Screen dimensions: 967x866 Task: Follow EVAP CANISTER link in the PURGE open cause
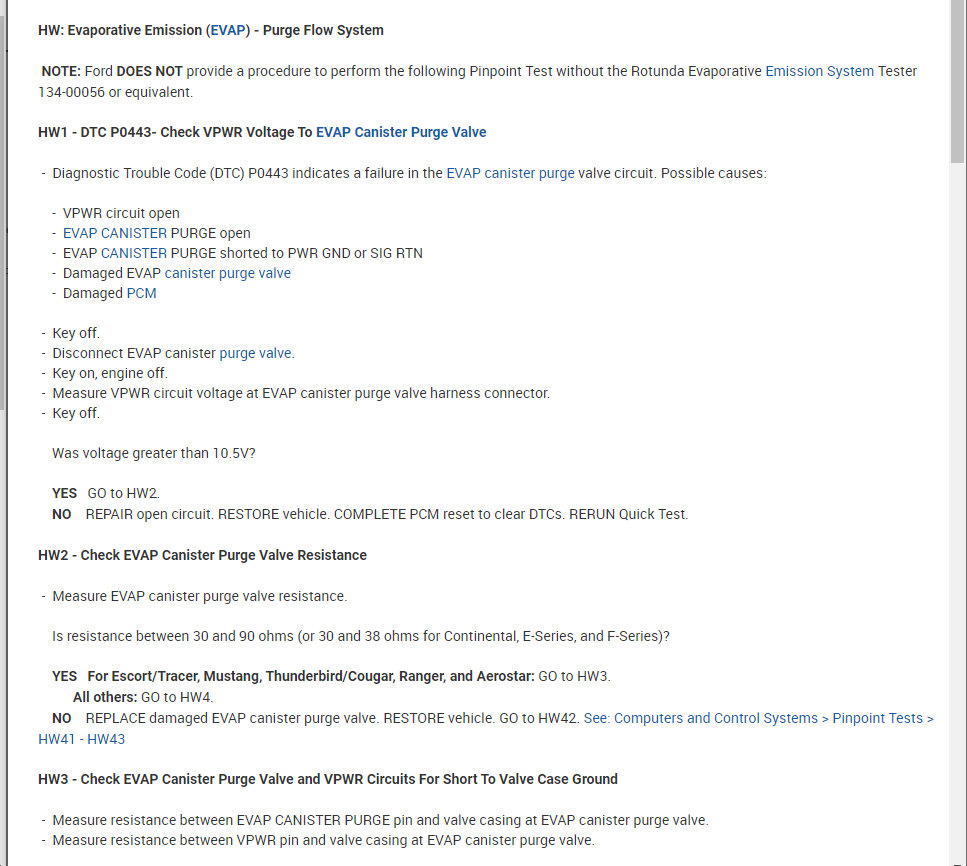(x=115, y=233)
